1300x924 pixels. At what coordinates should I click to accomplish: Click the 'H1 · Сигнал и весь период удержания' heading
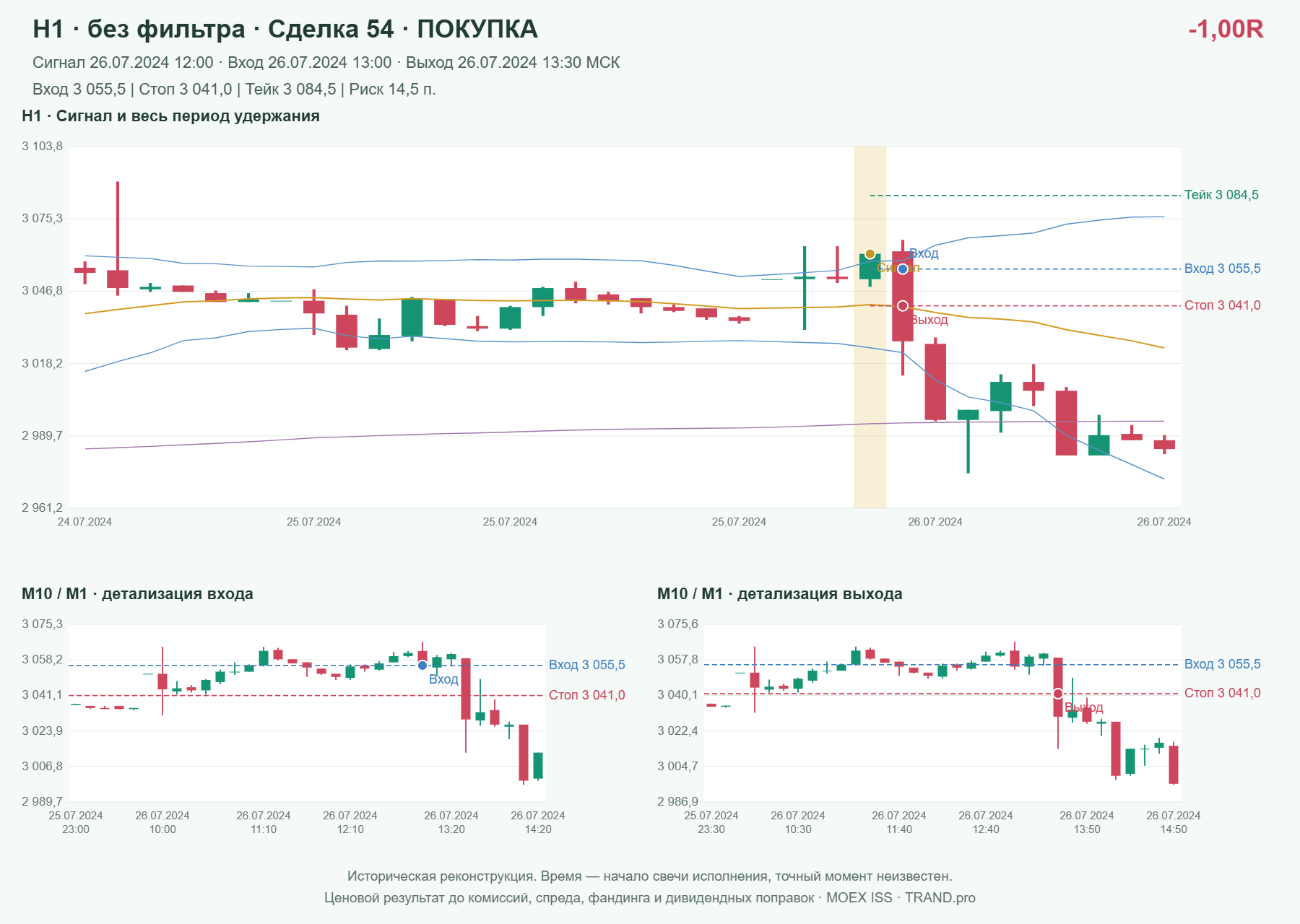[x=170, y=116]
